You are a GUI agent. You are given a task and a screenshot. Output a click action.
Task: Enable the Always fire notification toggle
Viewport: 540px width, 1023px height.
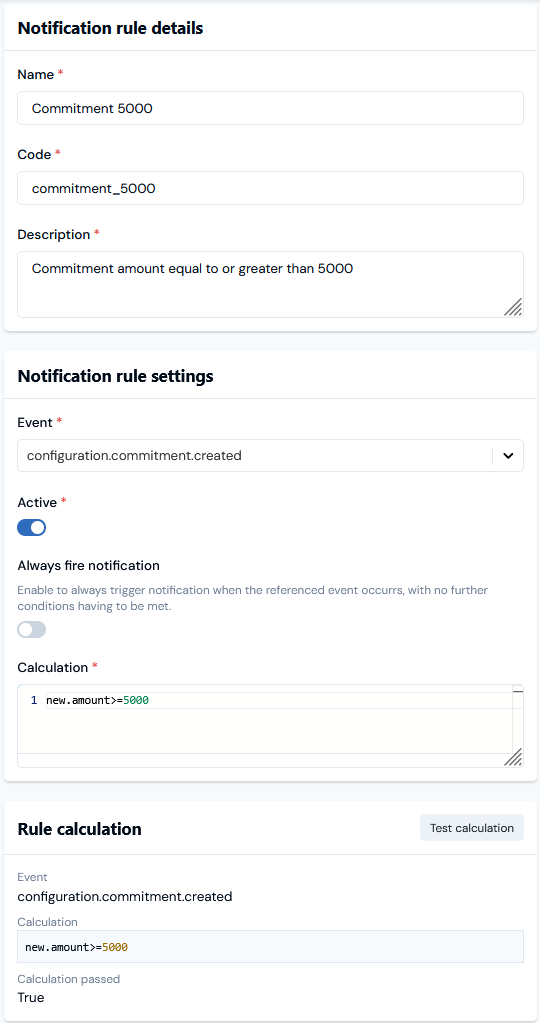coord(31,630)
